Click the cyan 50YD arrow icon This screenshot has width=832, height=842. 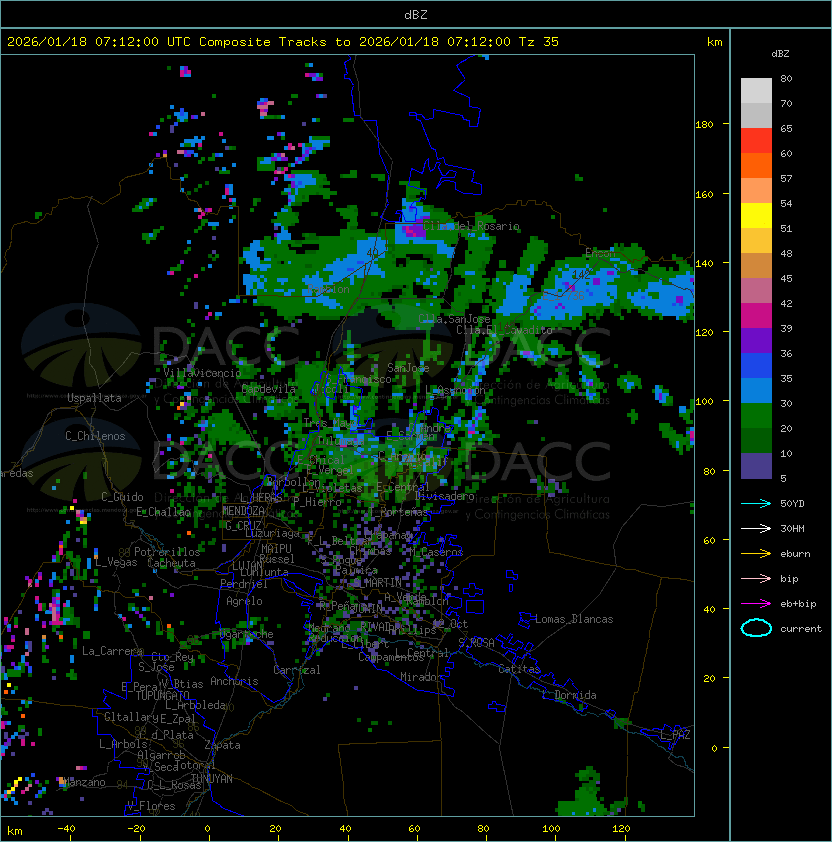click(x=756, y=503)
